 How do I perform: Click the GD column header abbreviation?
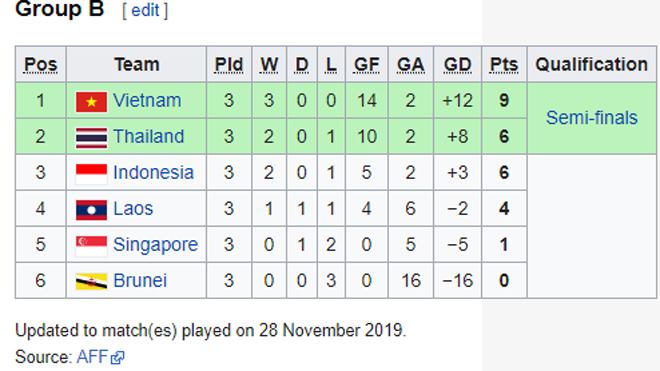[458, 64]
